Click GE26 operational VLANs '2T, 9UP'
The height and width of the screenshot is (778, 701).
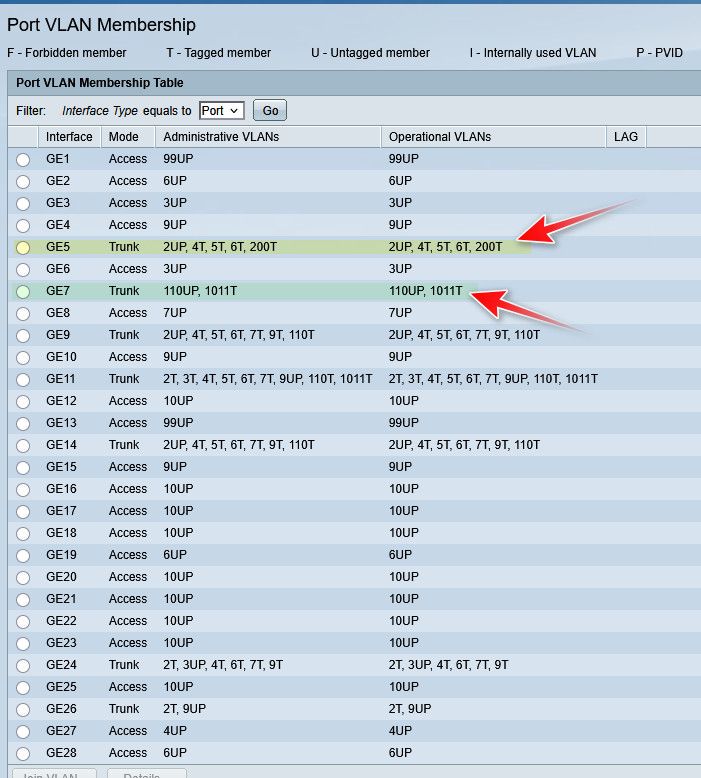coord(410,709)
